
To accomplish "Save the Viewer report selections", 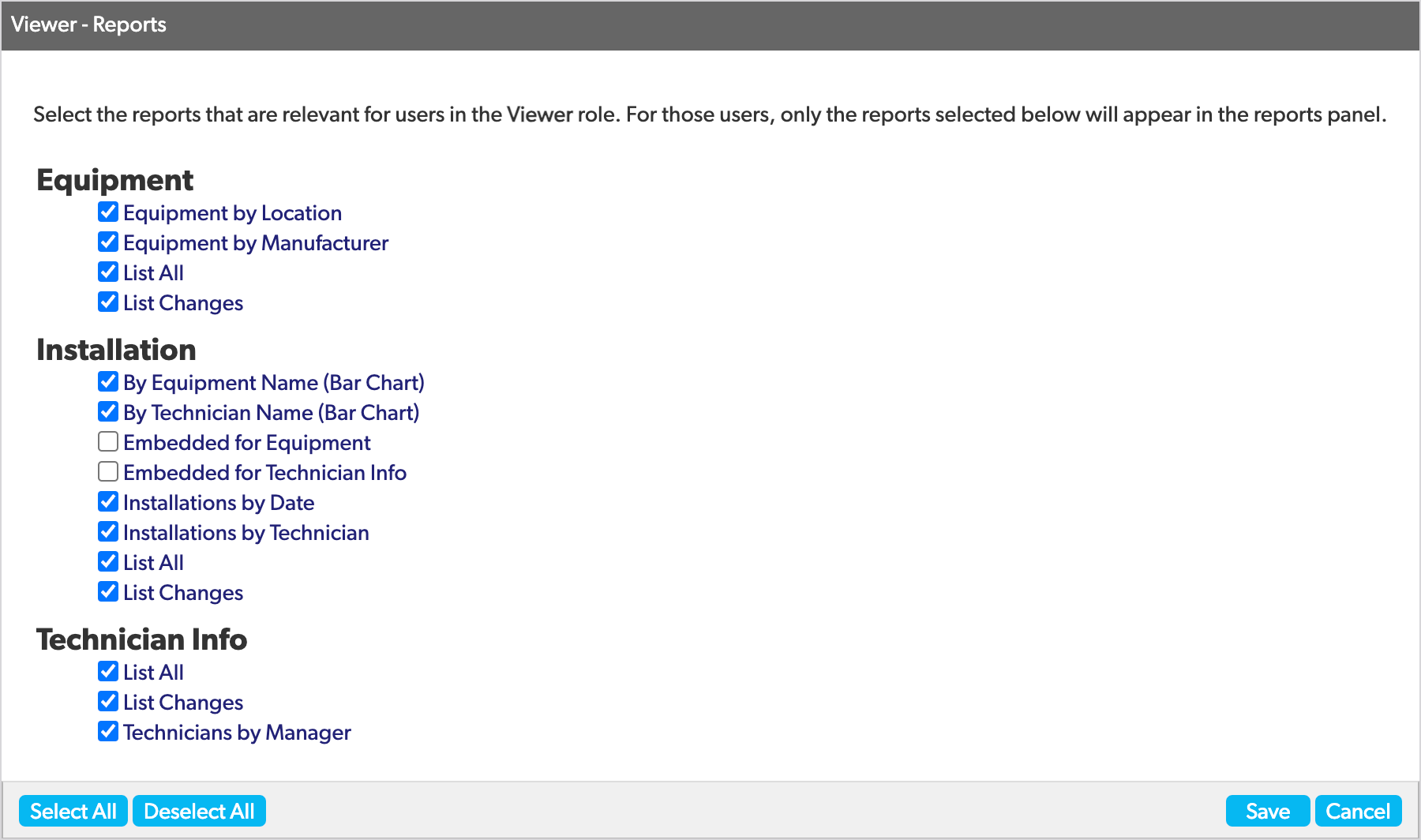I will click(1268, 811).
